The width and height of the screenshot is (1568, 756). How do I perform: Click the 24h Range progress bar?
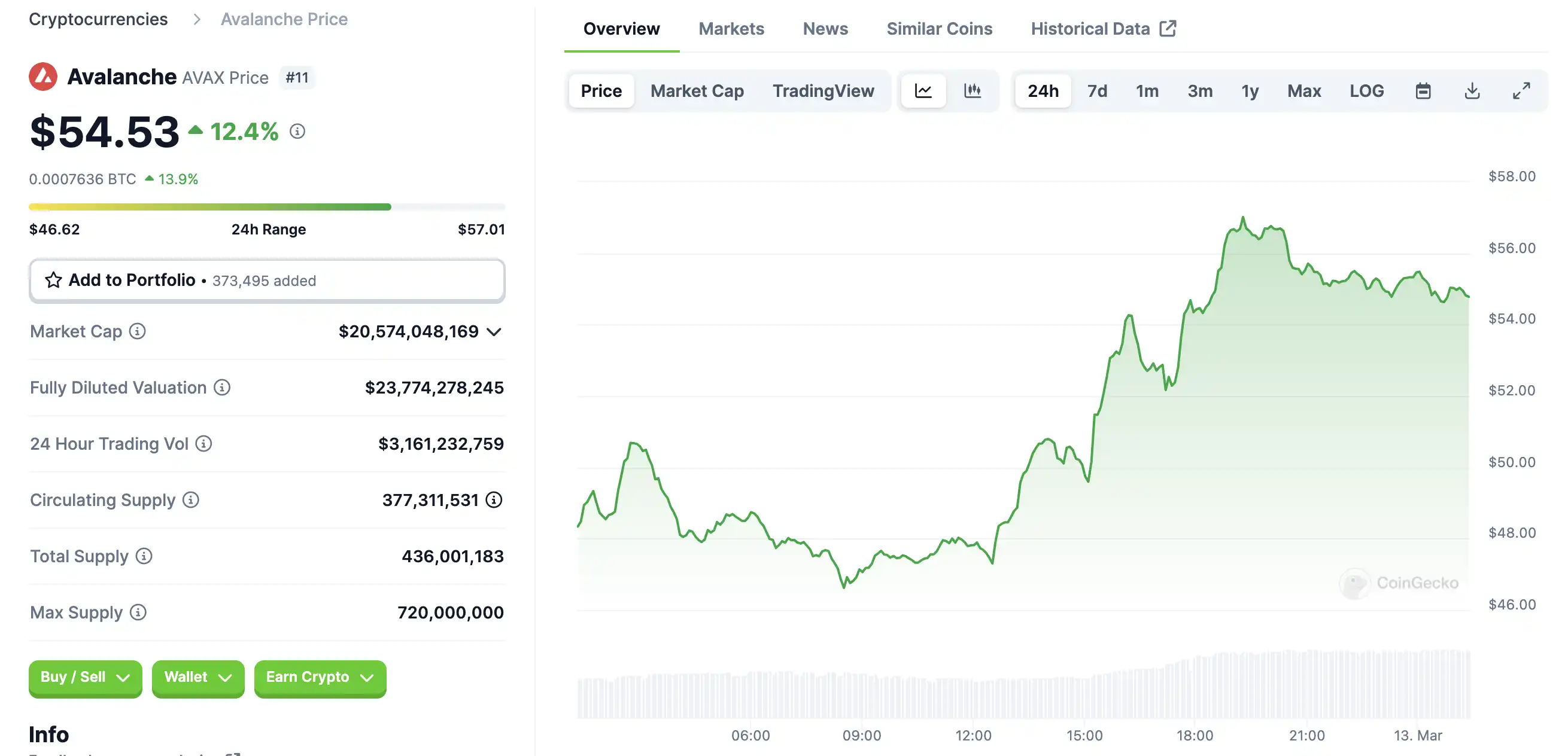pos(266,208)
